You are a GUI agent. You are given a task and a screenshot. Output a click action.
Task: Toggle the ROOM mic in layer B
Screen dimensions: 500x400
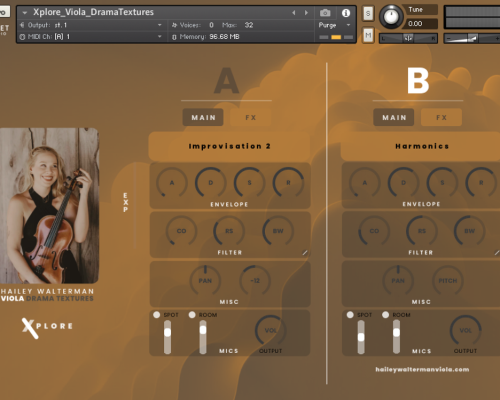[x=385, y=315]
